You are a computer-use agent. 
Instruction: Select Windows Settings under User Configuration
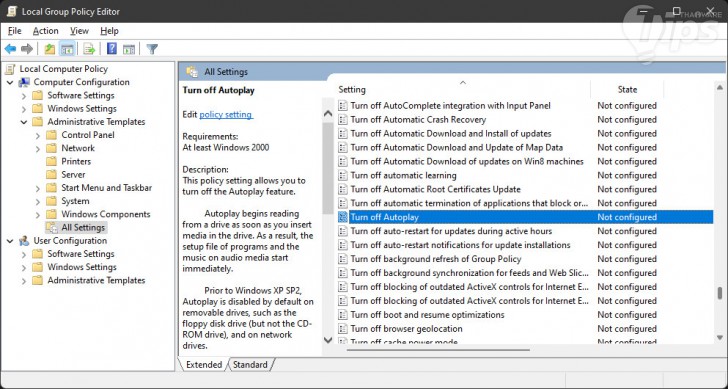82,267
